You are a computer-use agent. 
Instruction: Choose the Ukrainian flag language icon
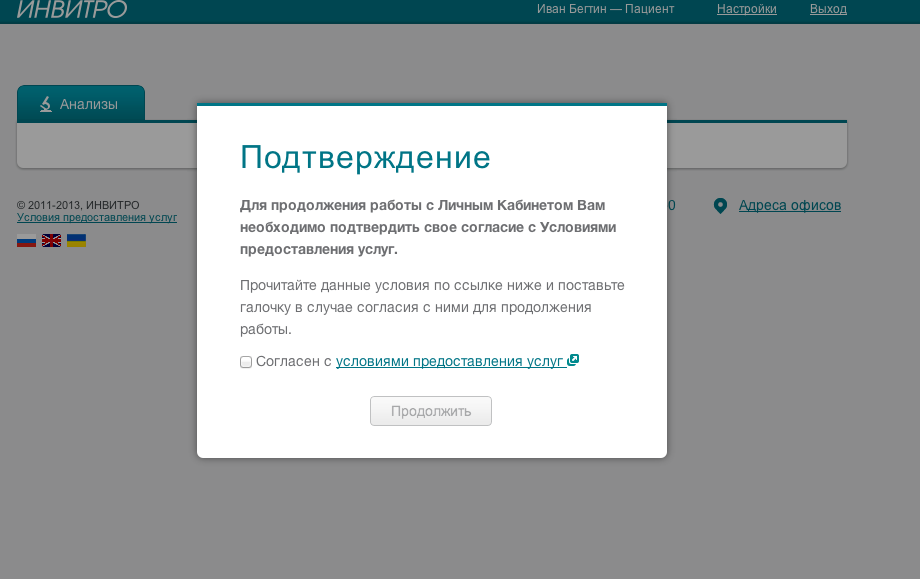coord(76,239)
